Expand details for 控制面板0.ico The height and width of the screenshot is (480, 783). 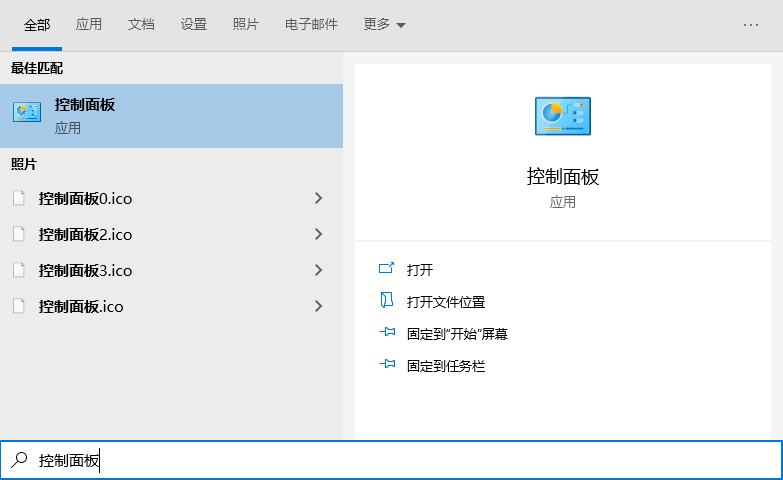(x=319, y=198)
